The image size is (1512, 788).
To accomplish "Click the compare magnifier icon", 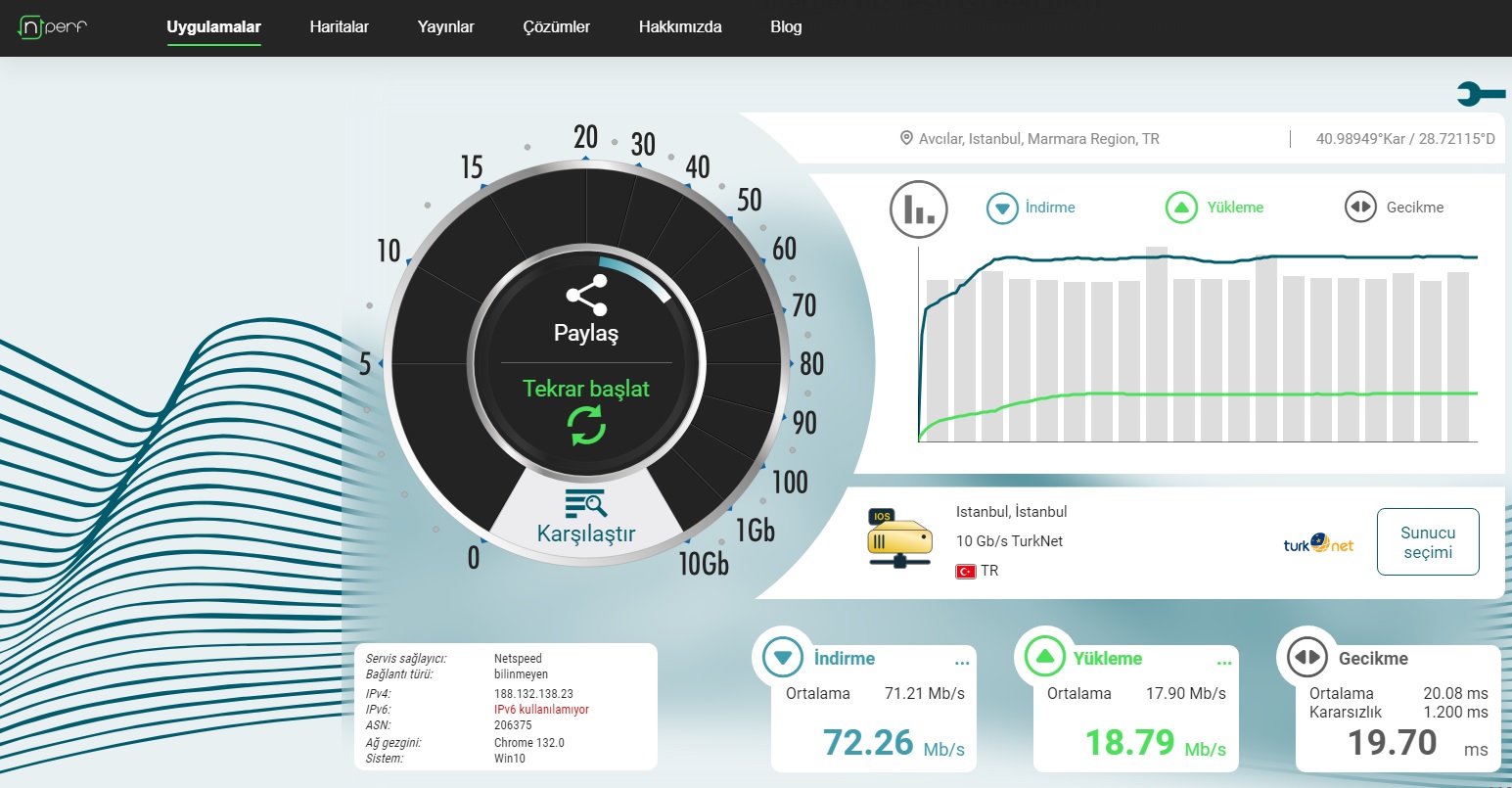I will click(x=586, y=504).
